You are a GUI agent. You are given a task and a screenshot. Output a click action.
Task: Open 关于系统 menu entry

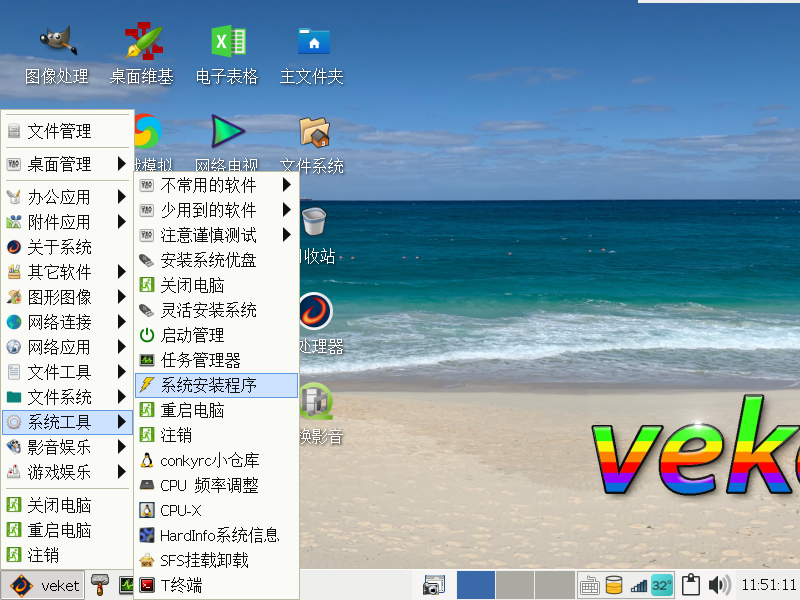67,247
